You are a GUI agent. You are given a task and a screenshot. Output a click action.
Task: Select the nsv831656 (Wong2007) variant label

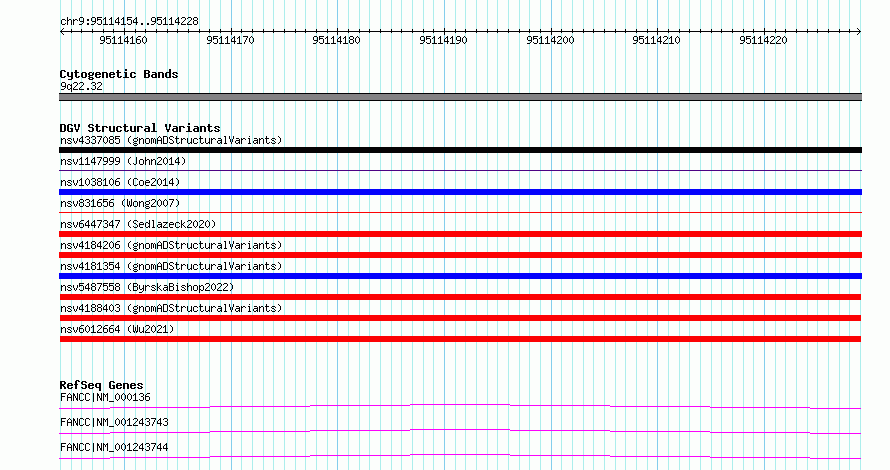(x=120, y=203)
